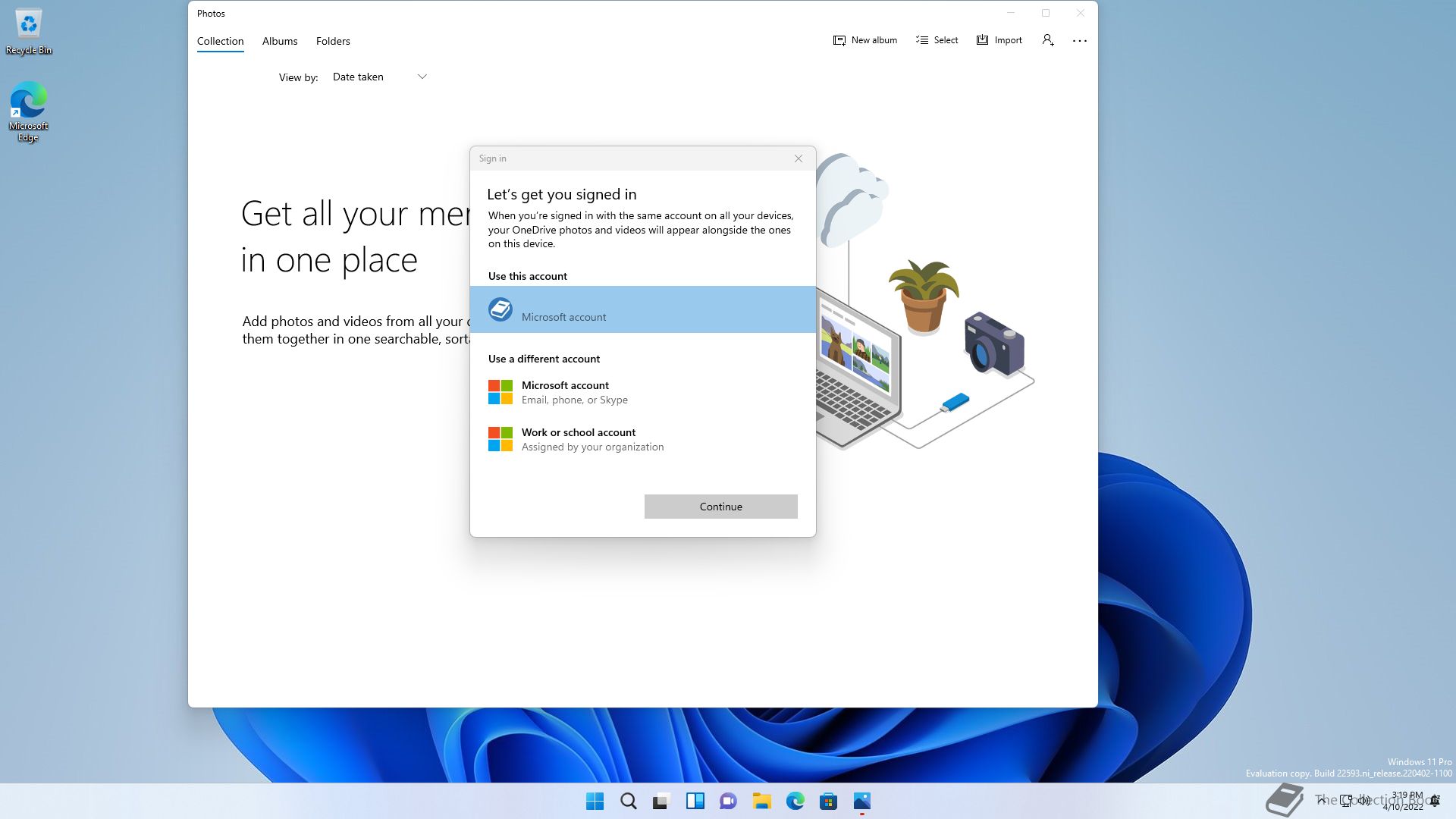Open File Explorer from taskbar
The image size is (1456, 819).
pos(762,801)
